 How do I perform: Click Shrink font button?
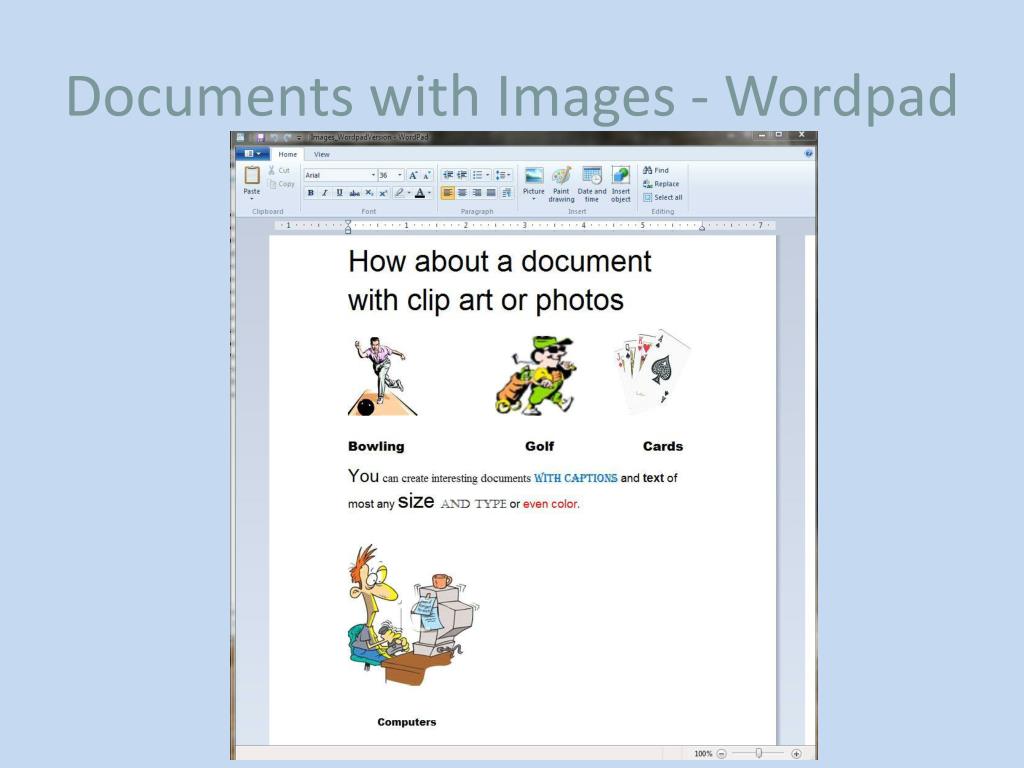426,175
